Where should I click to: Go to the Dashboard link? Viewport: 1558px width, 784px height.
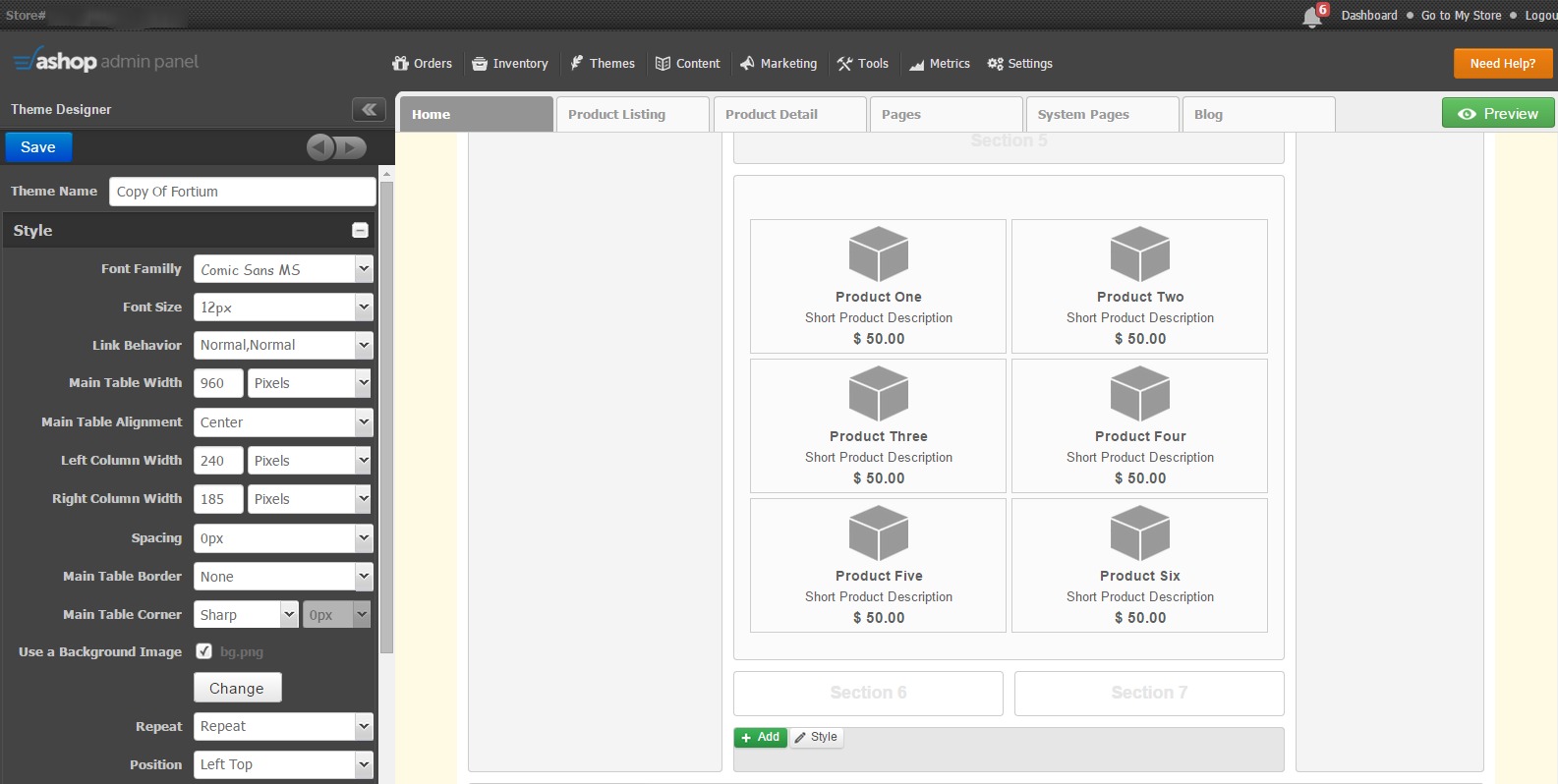click(x=1369, y=16)
